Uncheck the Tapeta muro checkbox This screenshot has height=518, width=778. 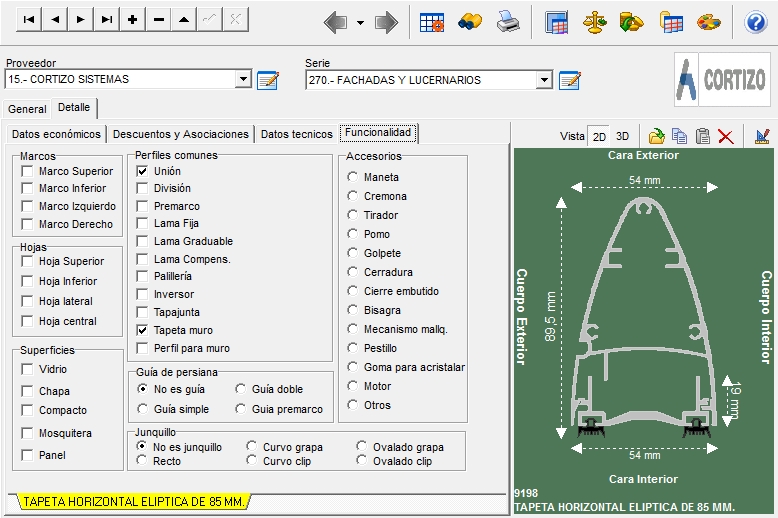pyautogui.click(x=142, y=330)
